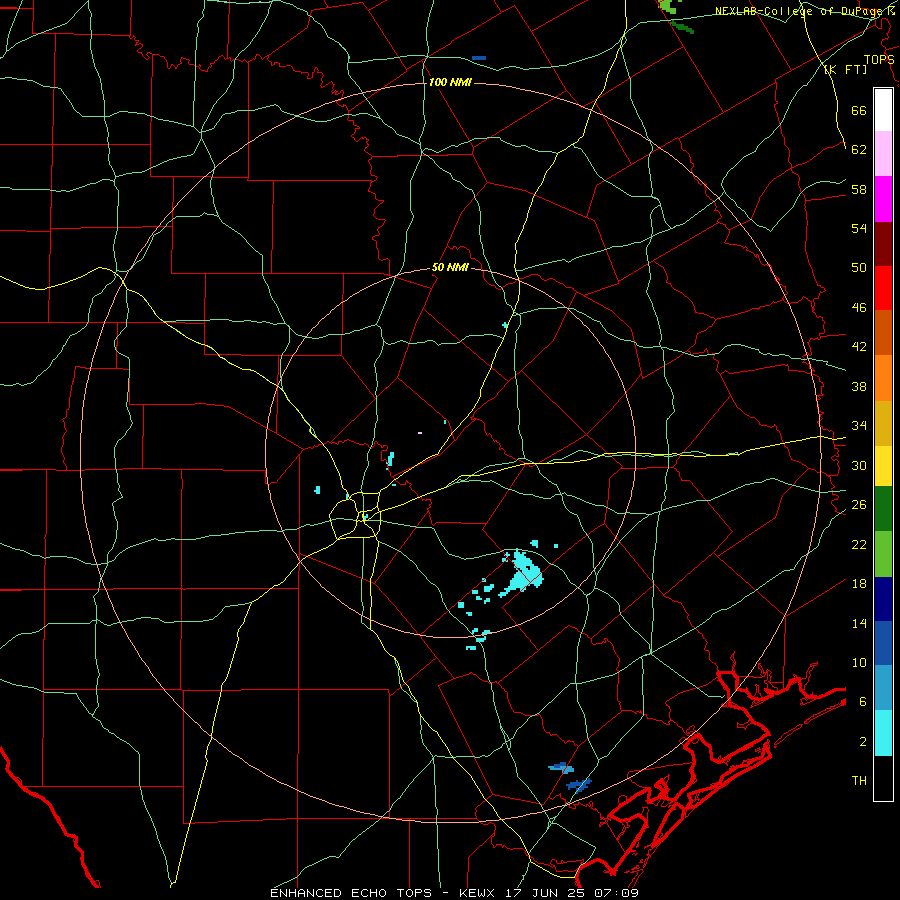Click the 38 value on the legend
The image size is (900, 900).
[x=859, y=386]
